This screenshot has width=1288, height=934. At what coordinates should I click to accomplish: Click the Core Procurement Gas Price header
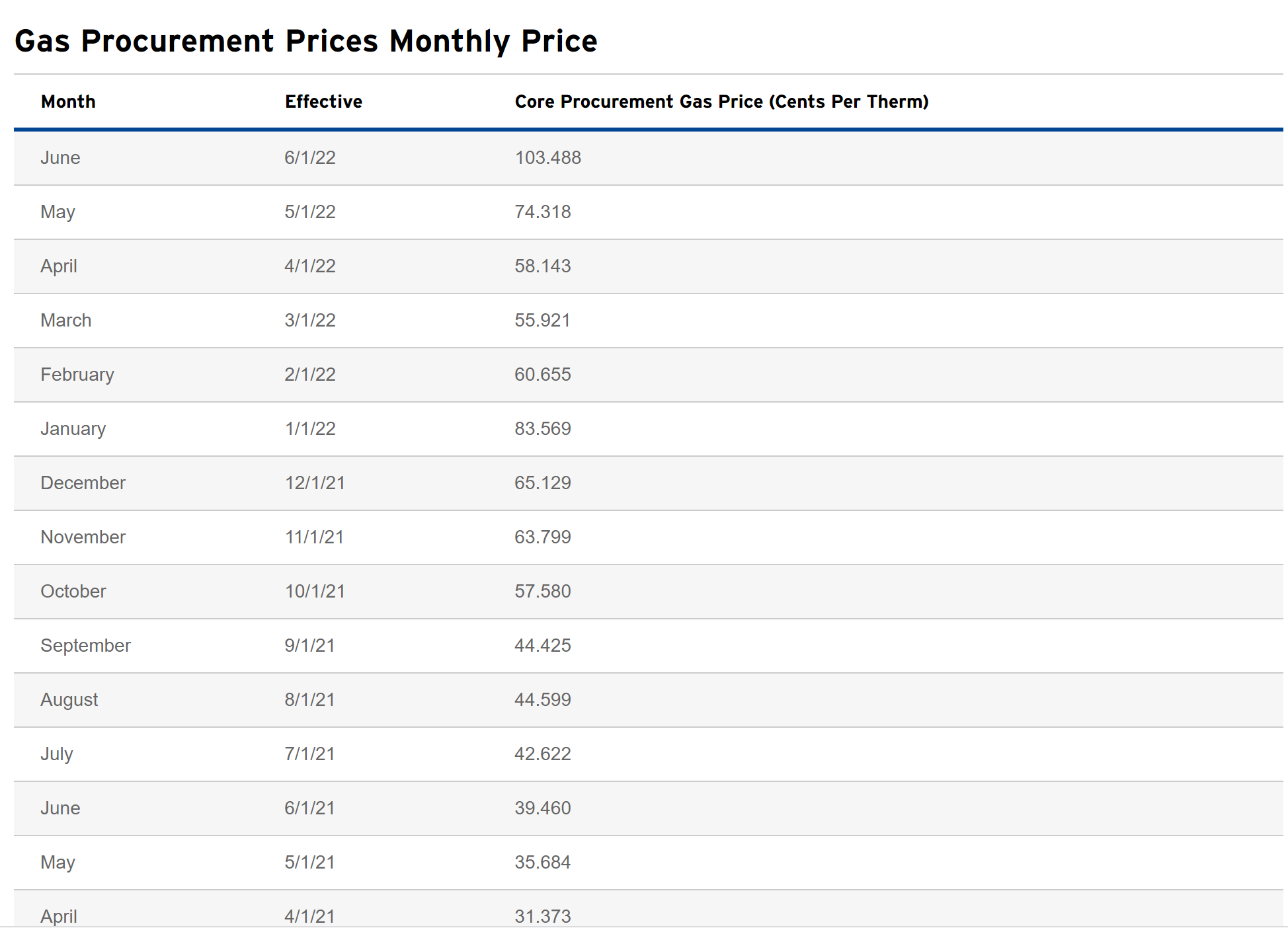click(x=721, y=102)
